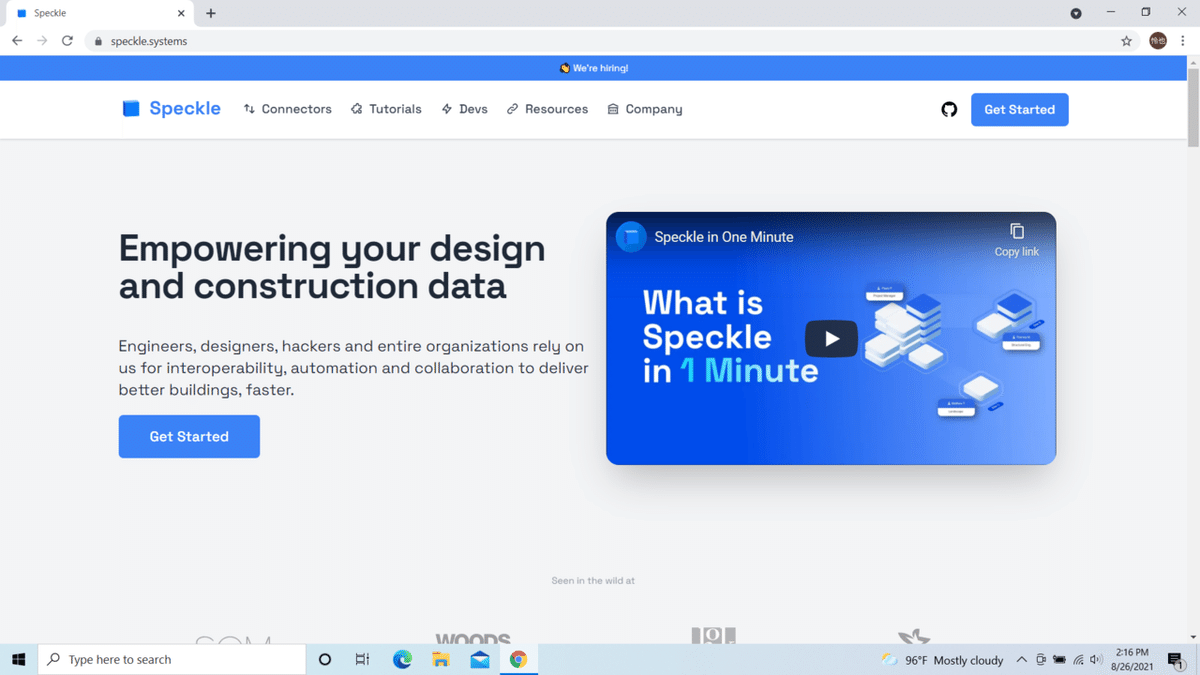This screenshot has width=1200, height=675.
Task: Copy the video link via Copy link icon
Action: coord(1016,240)
